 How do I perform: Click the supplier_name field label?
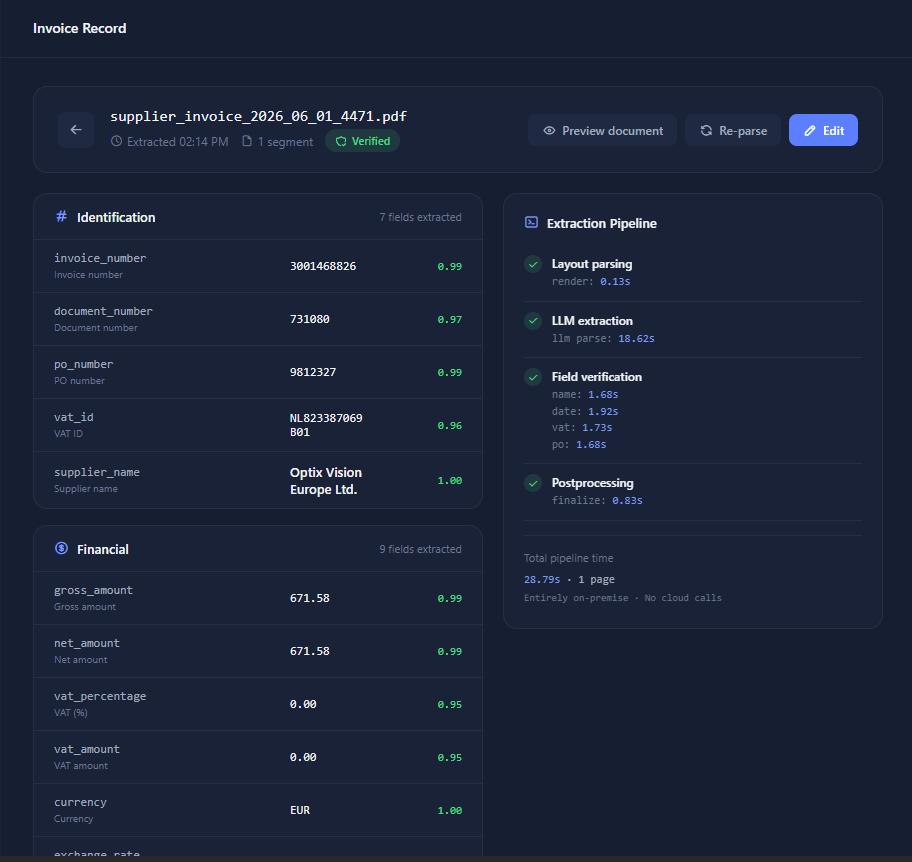[97, 472]
